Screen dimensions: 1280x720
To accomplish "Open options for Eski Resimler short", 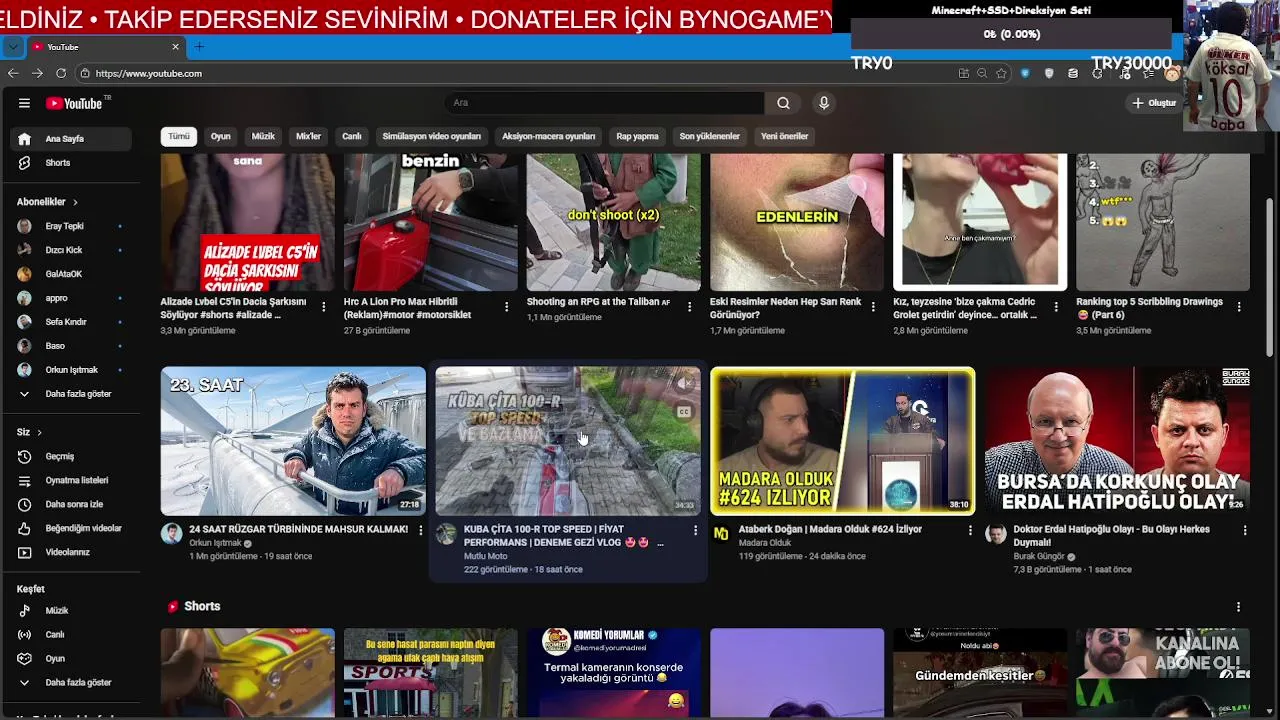I will [x=872, y=307].
